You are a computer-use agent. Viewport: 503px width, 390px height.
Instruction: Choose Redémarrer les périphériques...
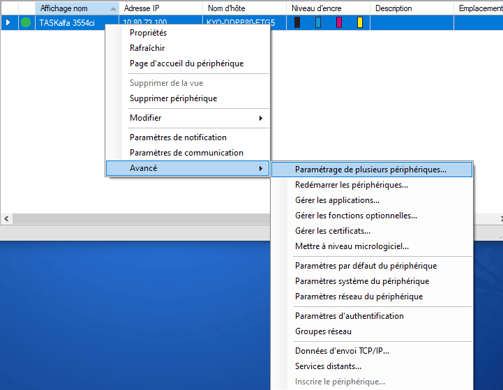[372, 185]
